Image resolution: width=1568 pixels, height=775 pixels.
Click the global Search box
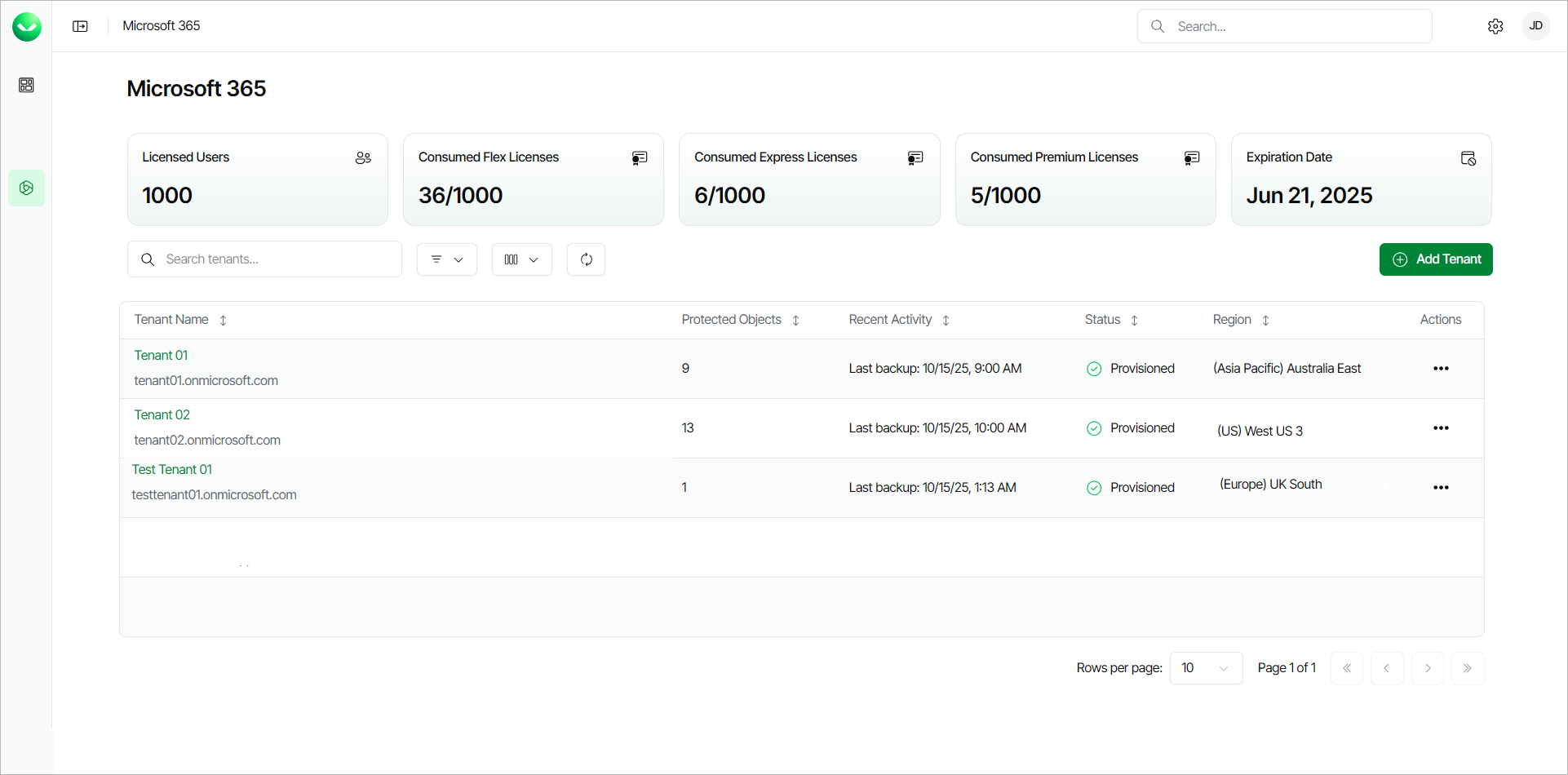(1297, 26)
